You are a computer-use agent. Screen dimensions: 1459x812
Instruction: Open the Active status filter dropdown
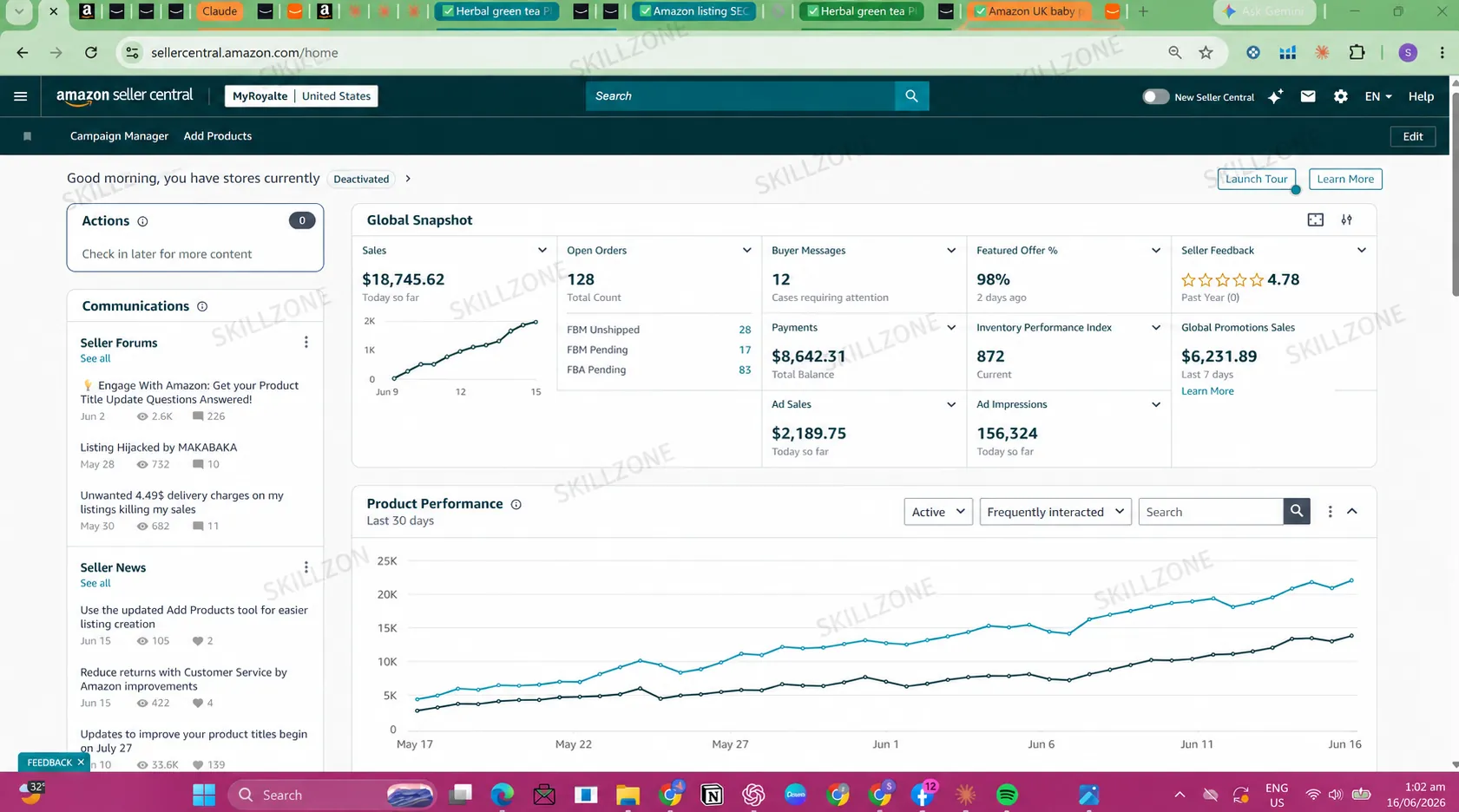938,512
